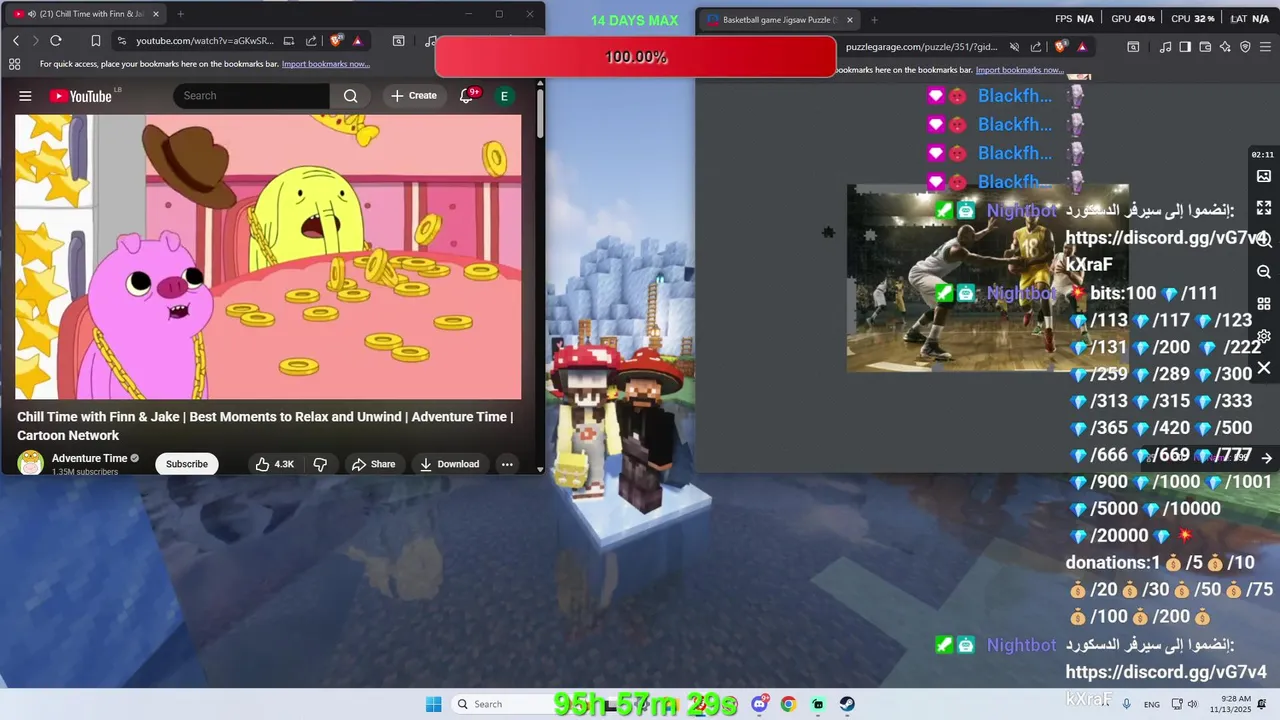This screenshot has width=1280, height=720.
Task: Zoom in on the jigsaw puzzle
Action: (x=1264, y=240)
